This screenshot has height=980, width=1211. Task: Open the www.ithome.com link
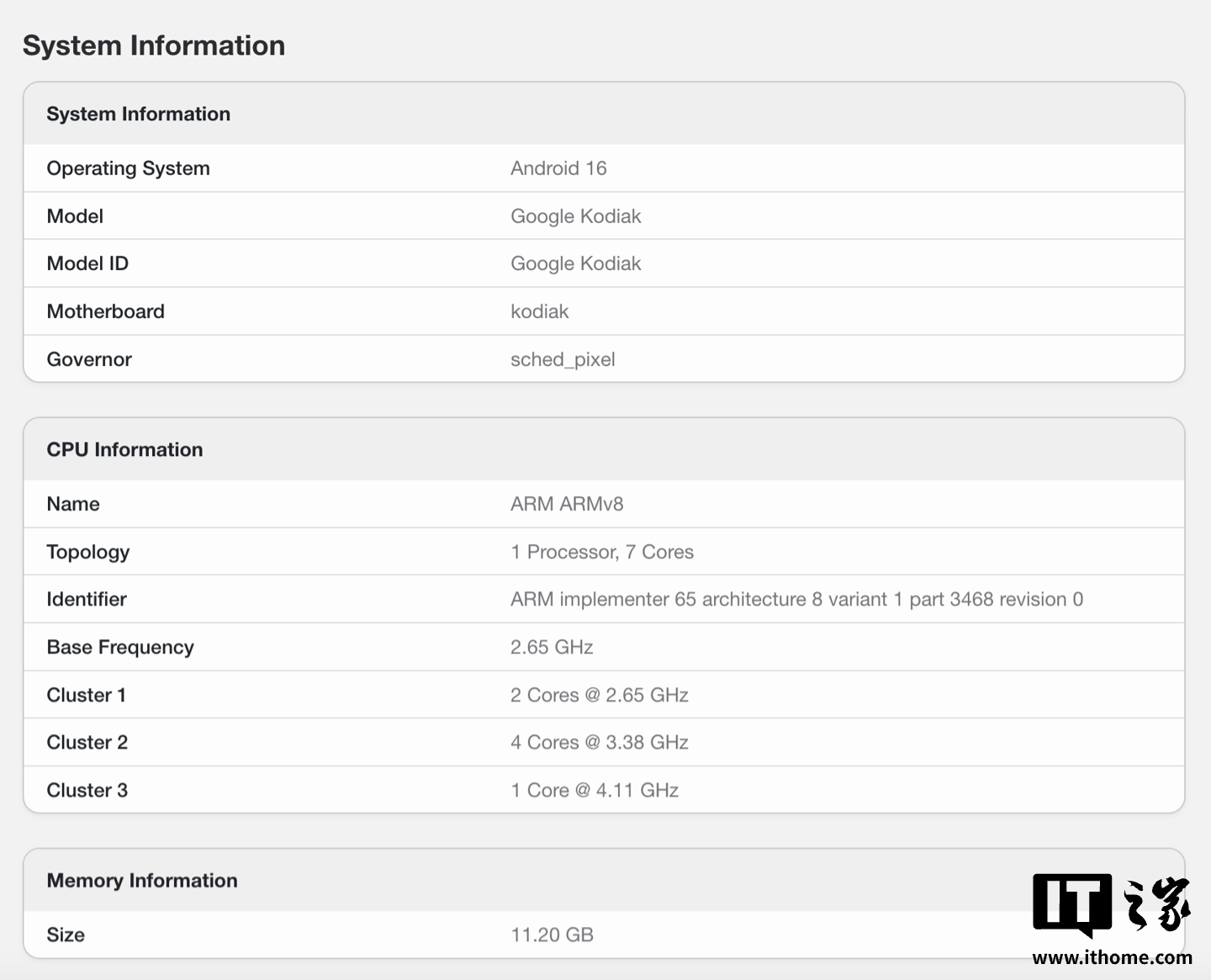pos(1112,957)
